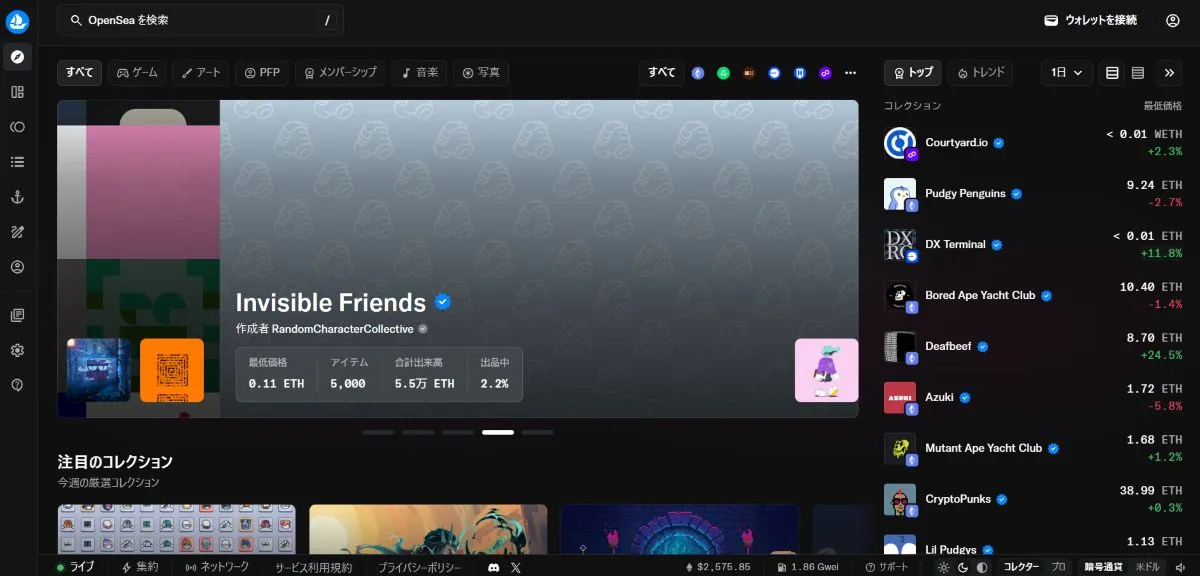
Task: Select the half-circle system theme icon
Action: [981, 567]
